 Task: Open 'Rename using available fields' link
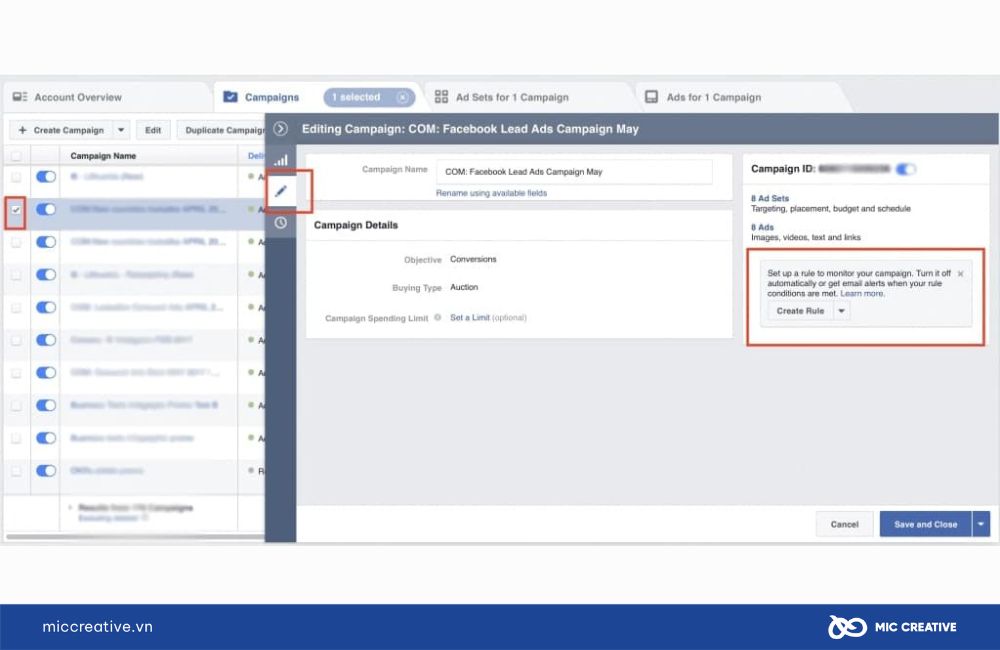point(491,193)
